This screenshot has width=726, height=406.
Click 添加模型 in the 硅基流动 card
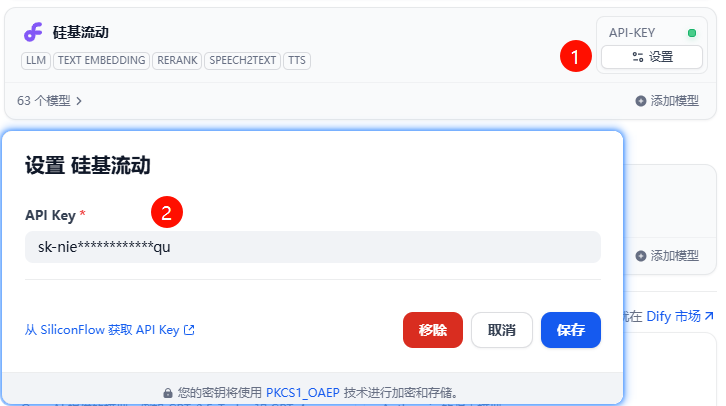667,100
